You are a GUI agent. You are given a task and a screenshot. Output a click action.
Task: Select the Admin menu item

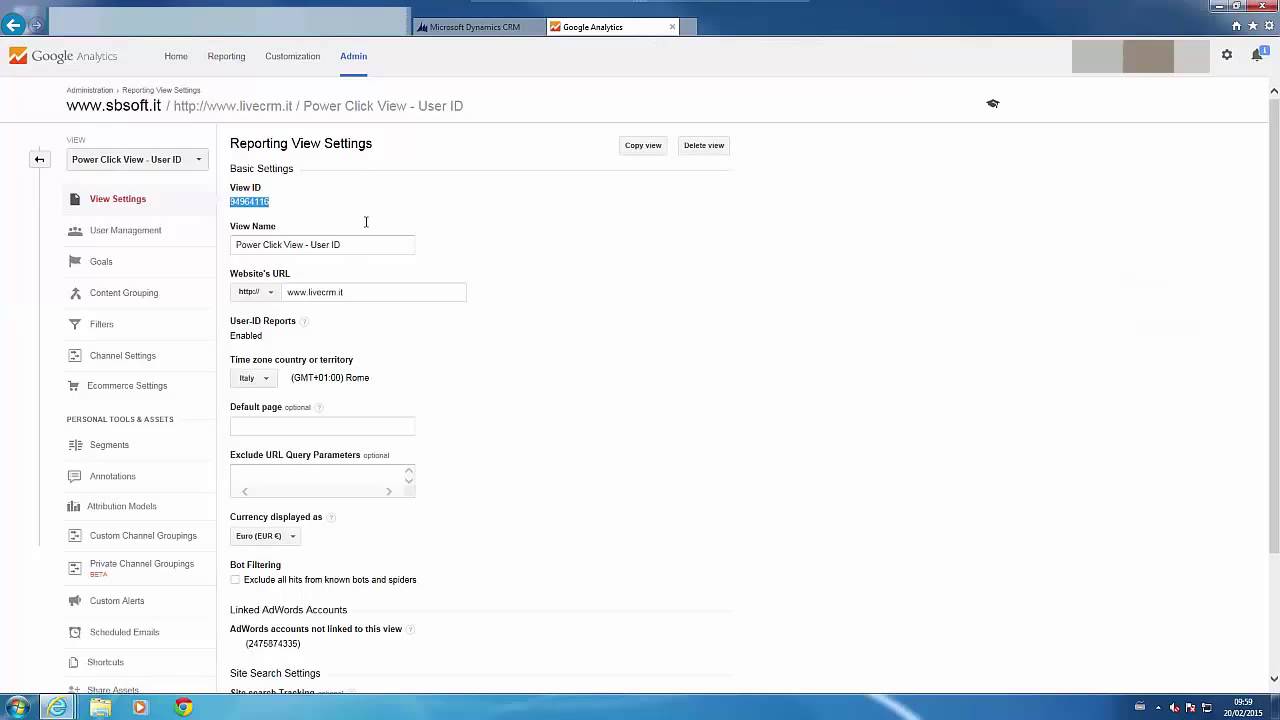(x=353, y=56)
